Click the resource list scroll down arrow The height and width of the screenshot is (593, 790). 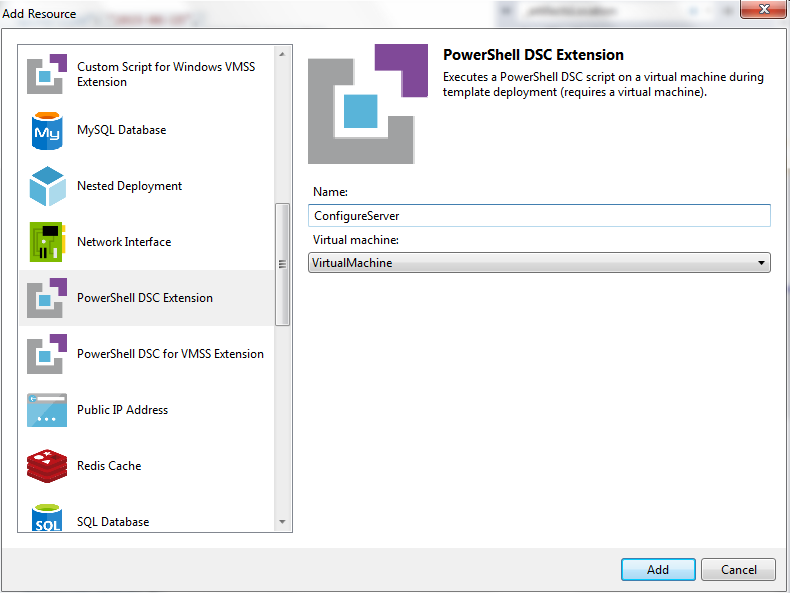282,522
